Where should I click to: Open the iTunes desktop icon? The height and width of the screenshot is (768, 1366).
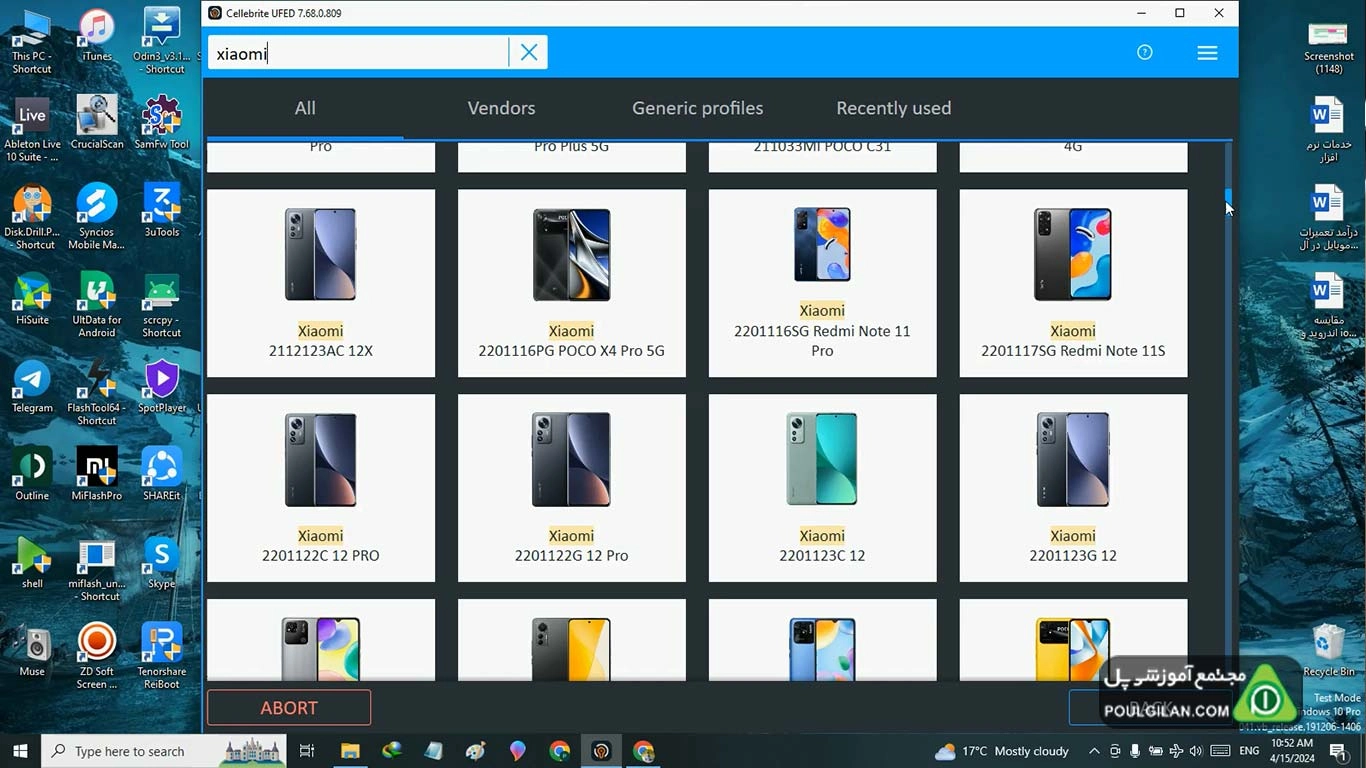[x=97, y=36]
